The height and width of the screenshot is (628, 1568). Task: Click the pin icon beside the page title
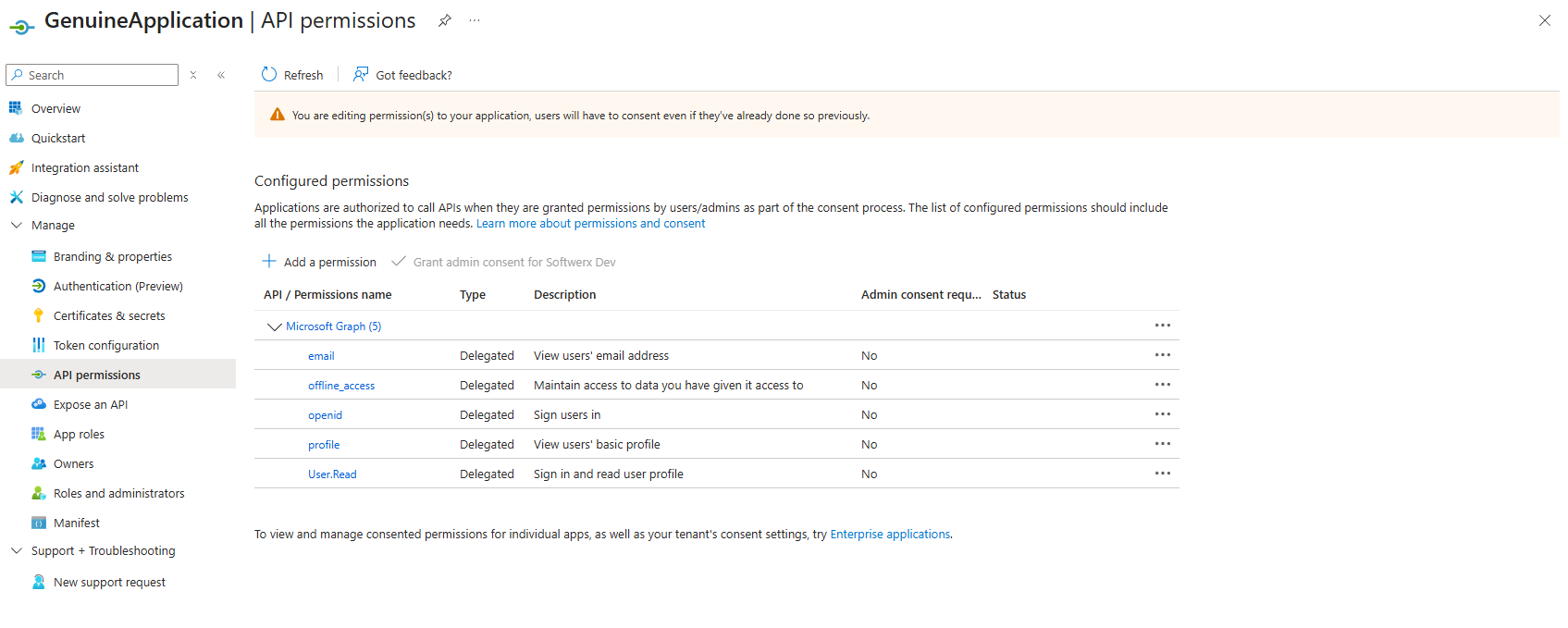[x=445, y=20]
